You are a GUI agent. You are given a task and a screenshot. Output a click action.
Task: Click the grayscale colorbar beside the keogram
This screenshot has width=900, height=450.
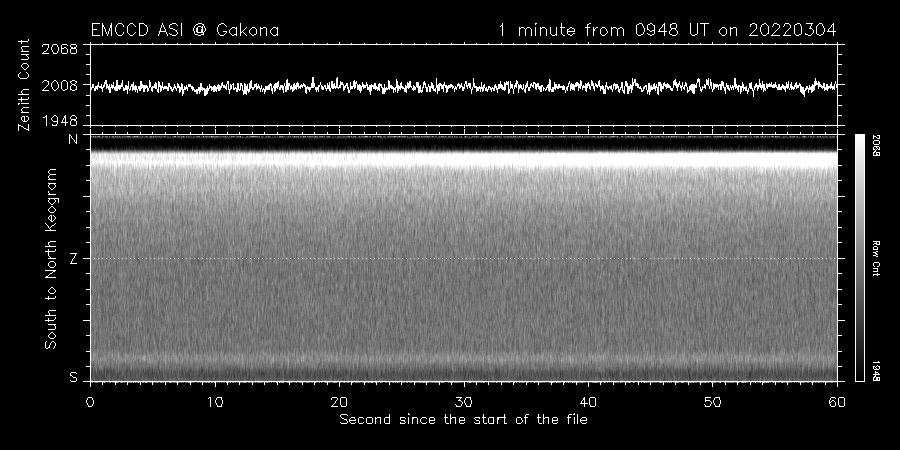pyautogui.click(x=859, y=258)
